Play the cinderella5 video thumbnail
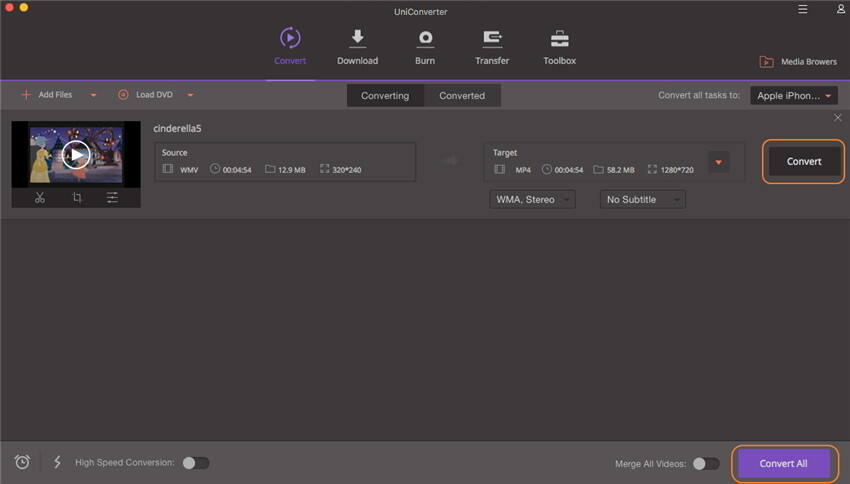 [76, 154]
